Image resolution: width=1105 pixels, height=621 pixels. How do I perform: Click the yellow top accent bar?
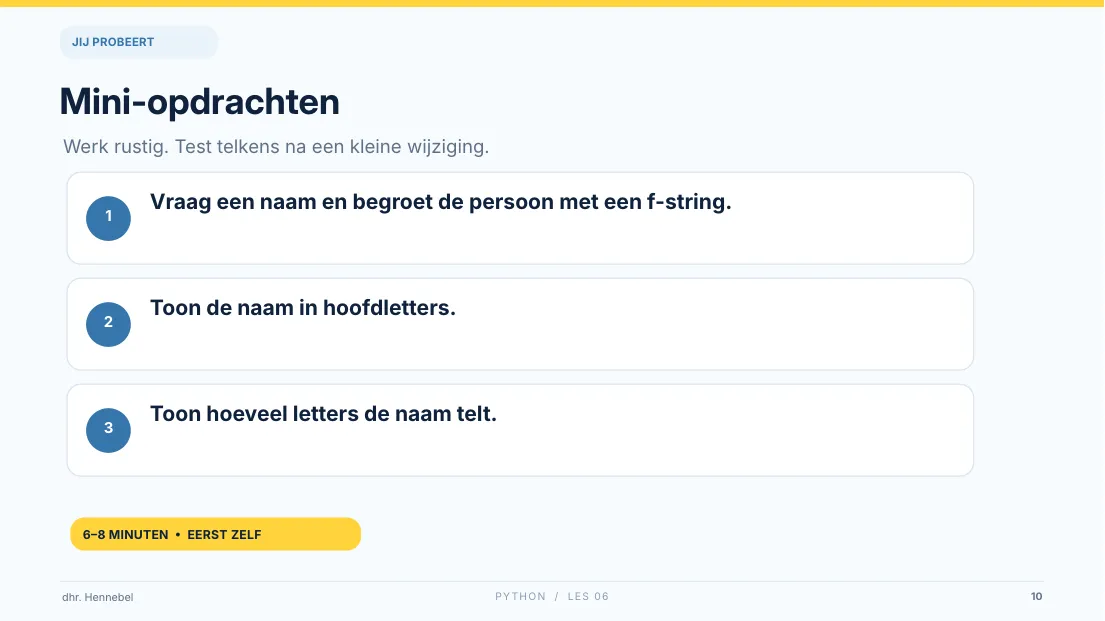point(552,4)
